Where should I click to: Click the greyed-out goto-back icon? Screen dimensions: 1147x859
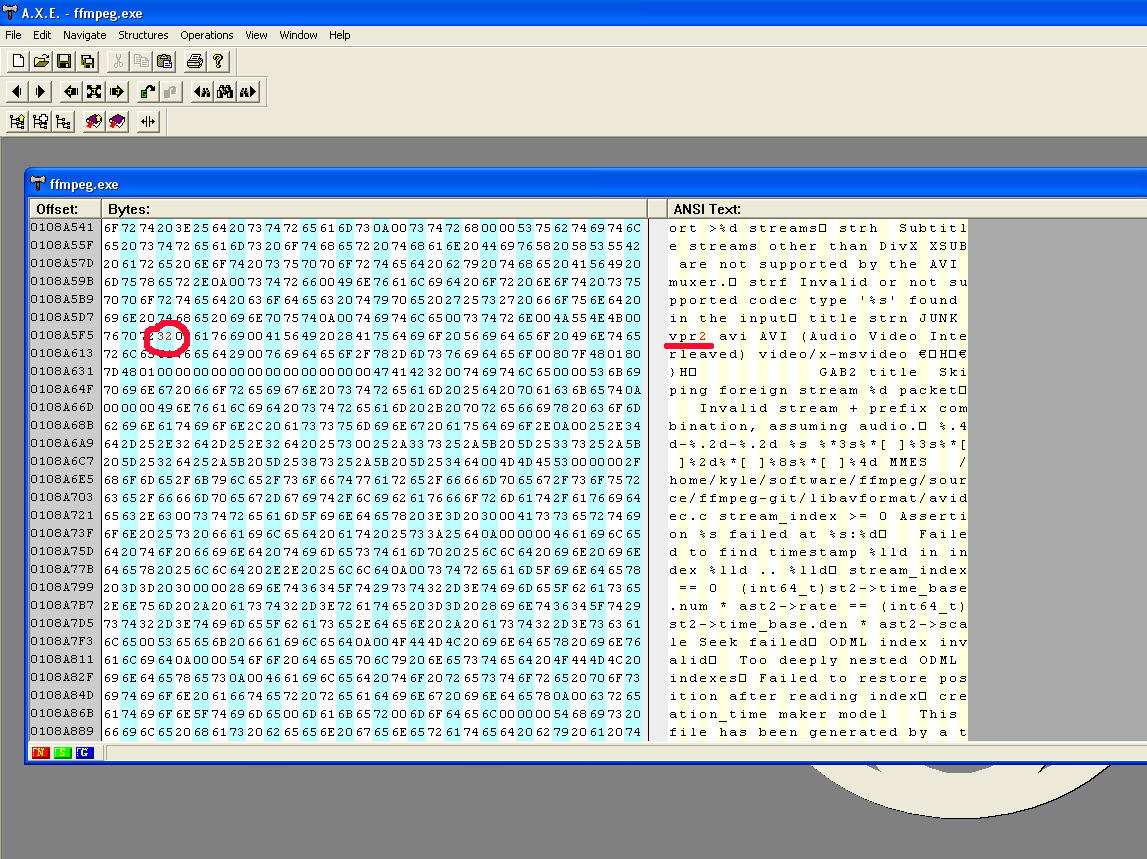click(170, 91)
